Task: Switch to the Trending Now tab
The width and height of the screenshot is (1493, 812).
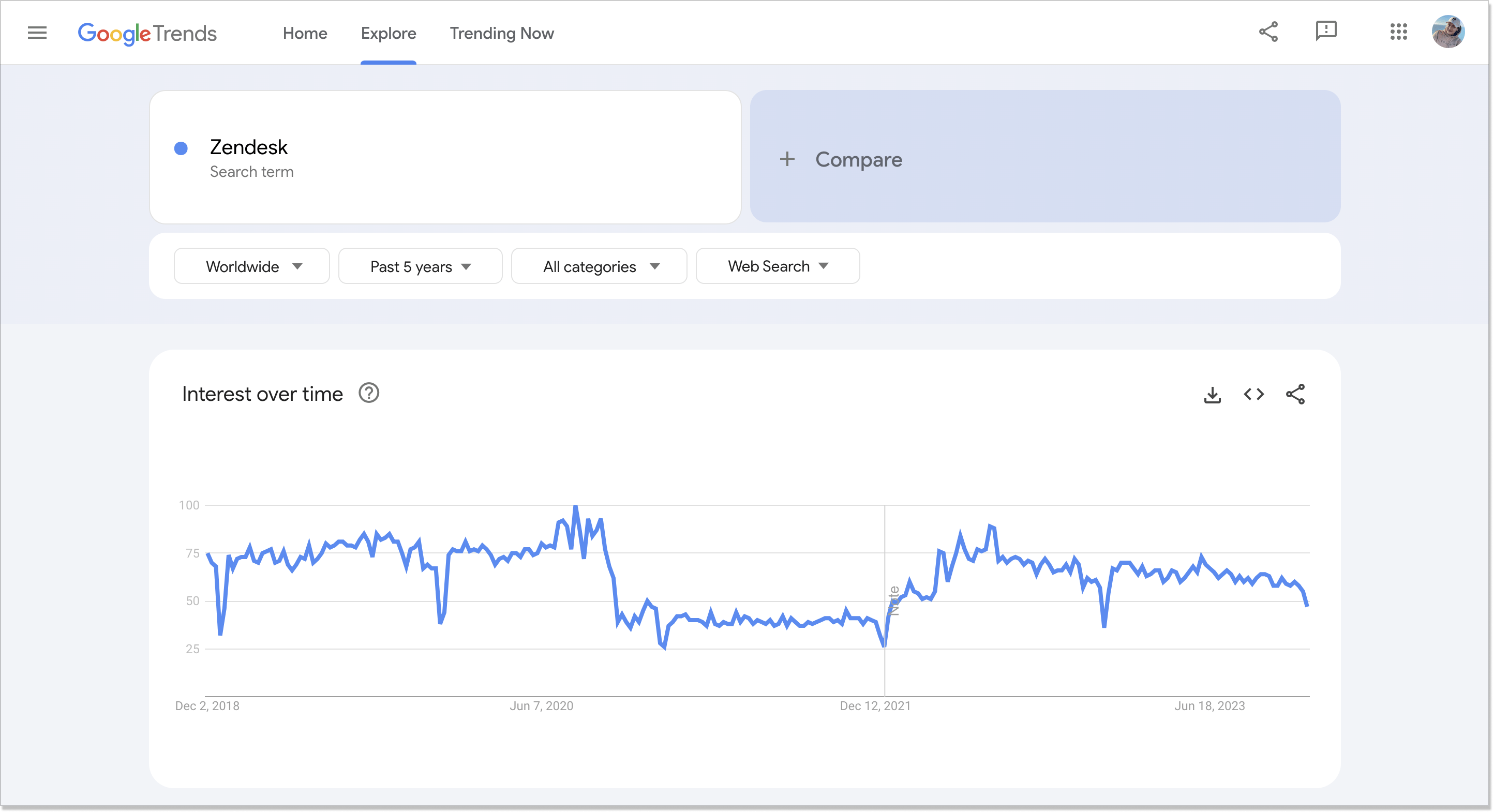Action: (502, 33)
